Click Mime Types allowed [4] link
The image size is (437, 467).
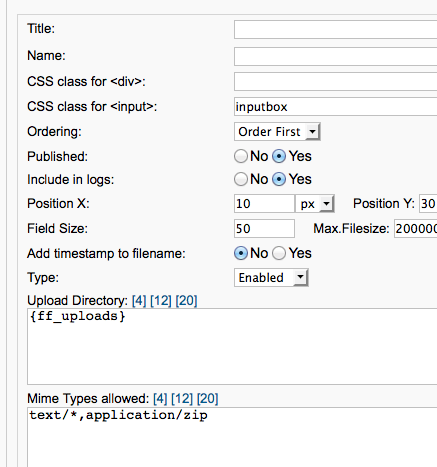pos(160,399)
